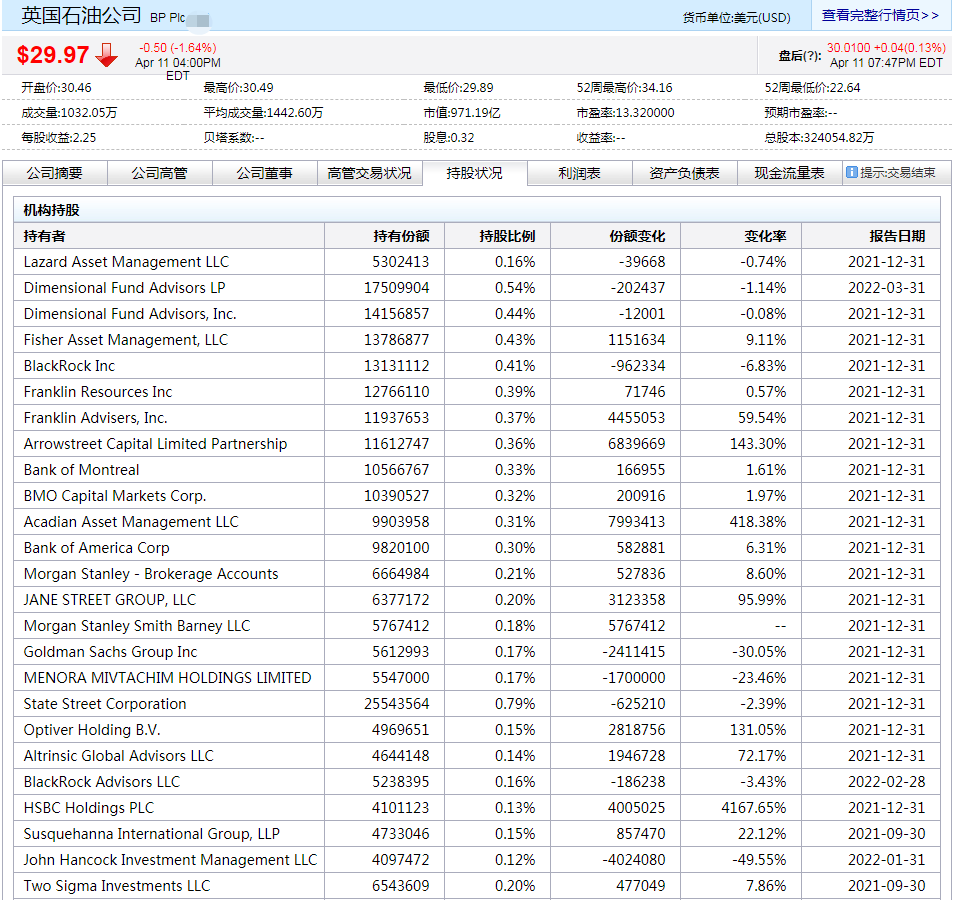Click the after-hours price 30.0100 +0.04(0.13%)
954x900 pixels.
886,47
